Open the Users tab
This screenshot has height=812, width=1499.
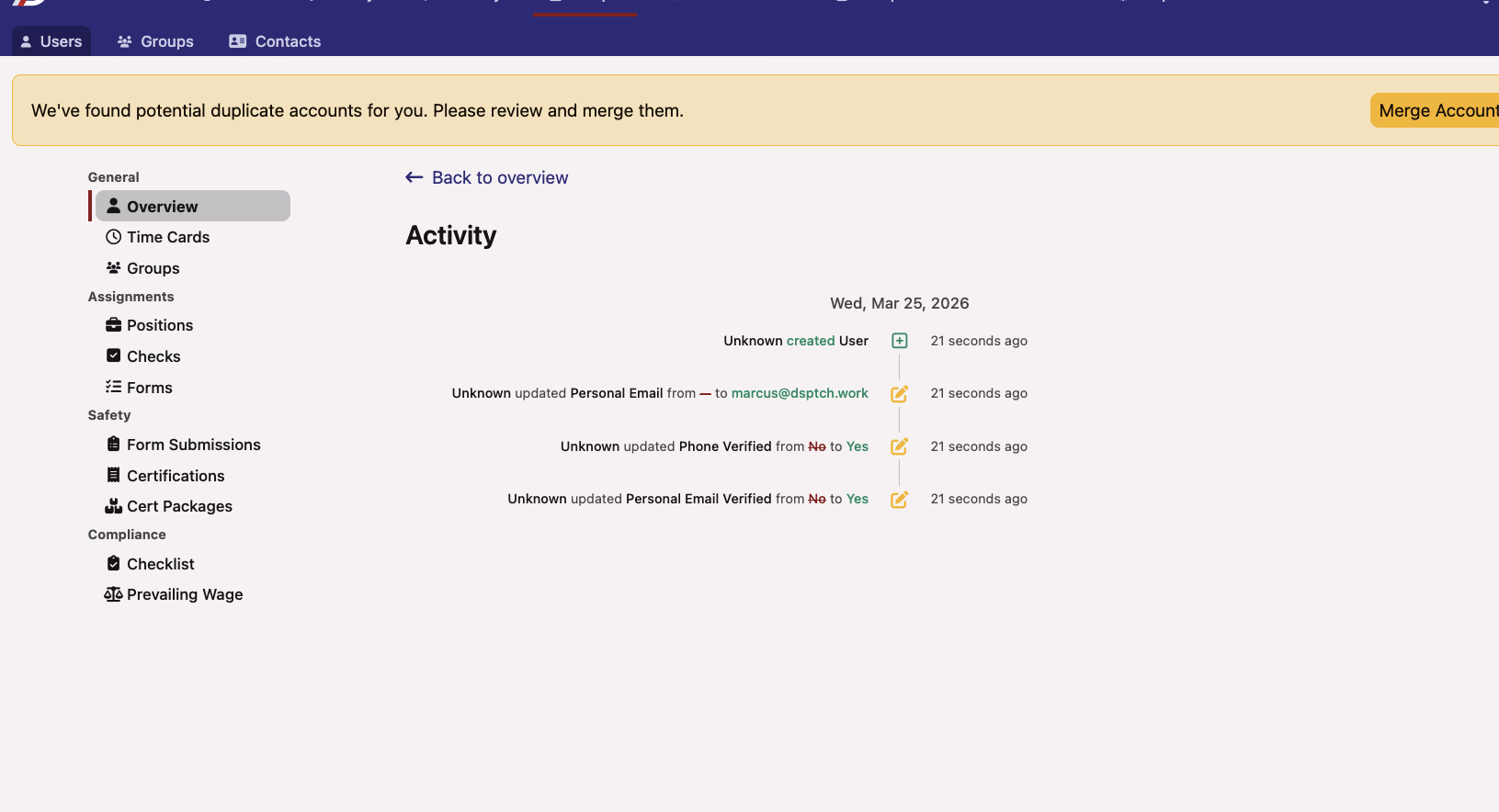[51, 41]
